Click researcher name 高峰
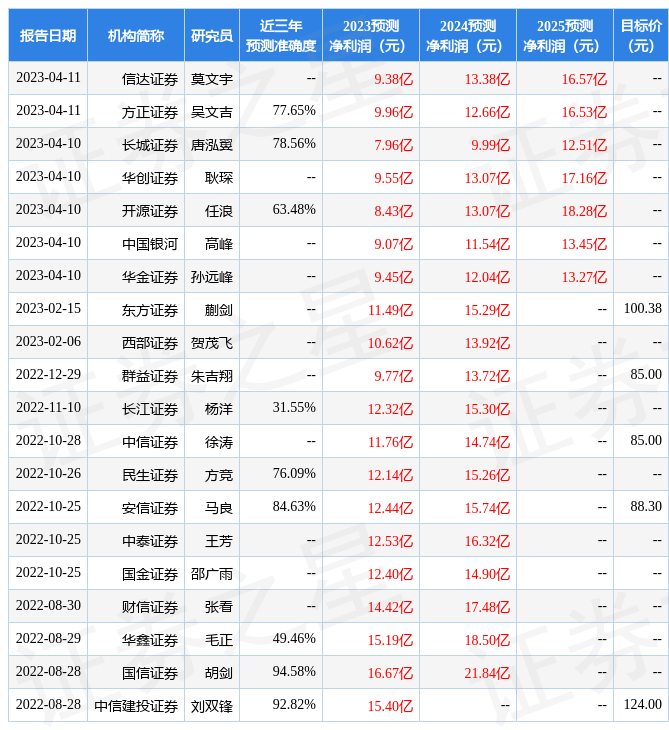This screenshot has height=730, width=669. [219, 244]
